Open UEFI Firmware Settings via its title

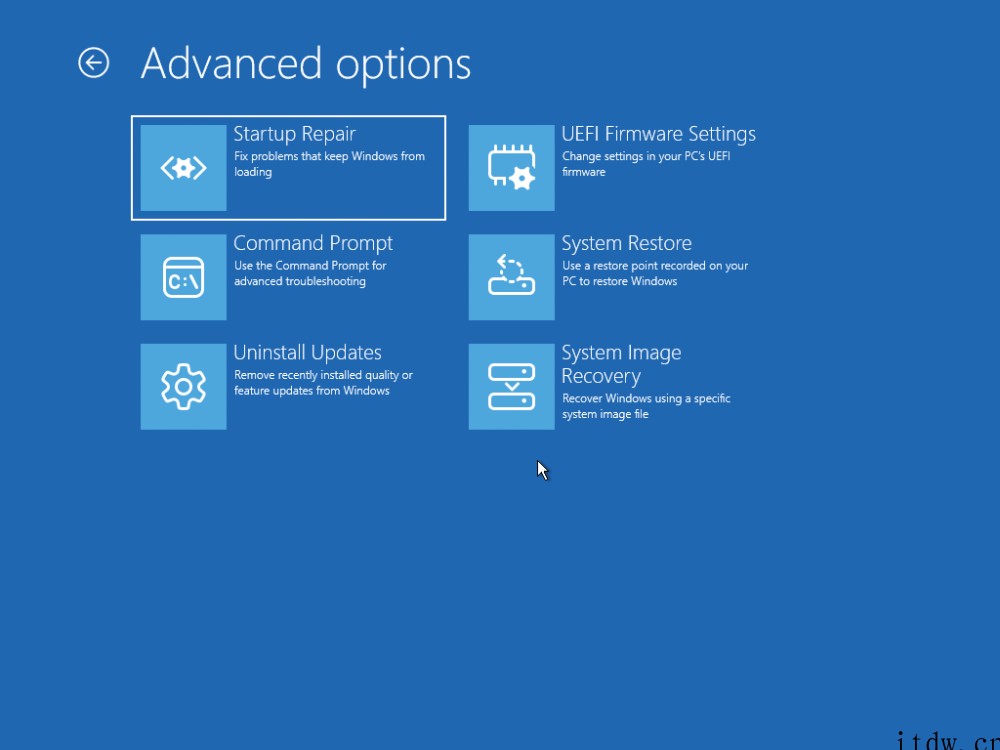click(x=658, y=134)
